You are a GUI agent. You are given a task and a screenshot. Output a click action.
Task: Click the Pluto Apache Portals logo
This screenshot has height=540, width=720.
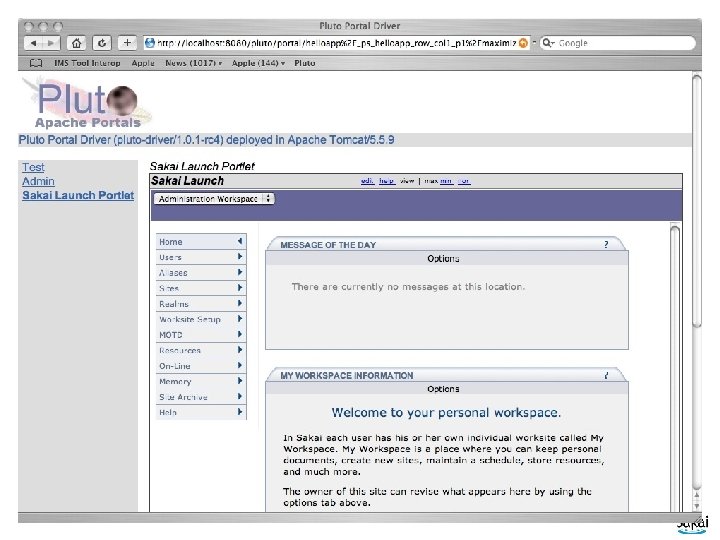click(x=87, y=103)
